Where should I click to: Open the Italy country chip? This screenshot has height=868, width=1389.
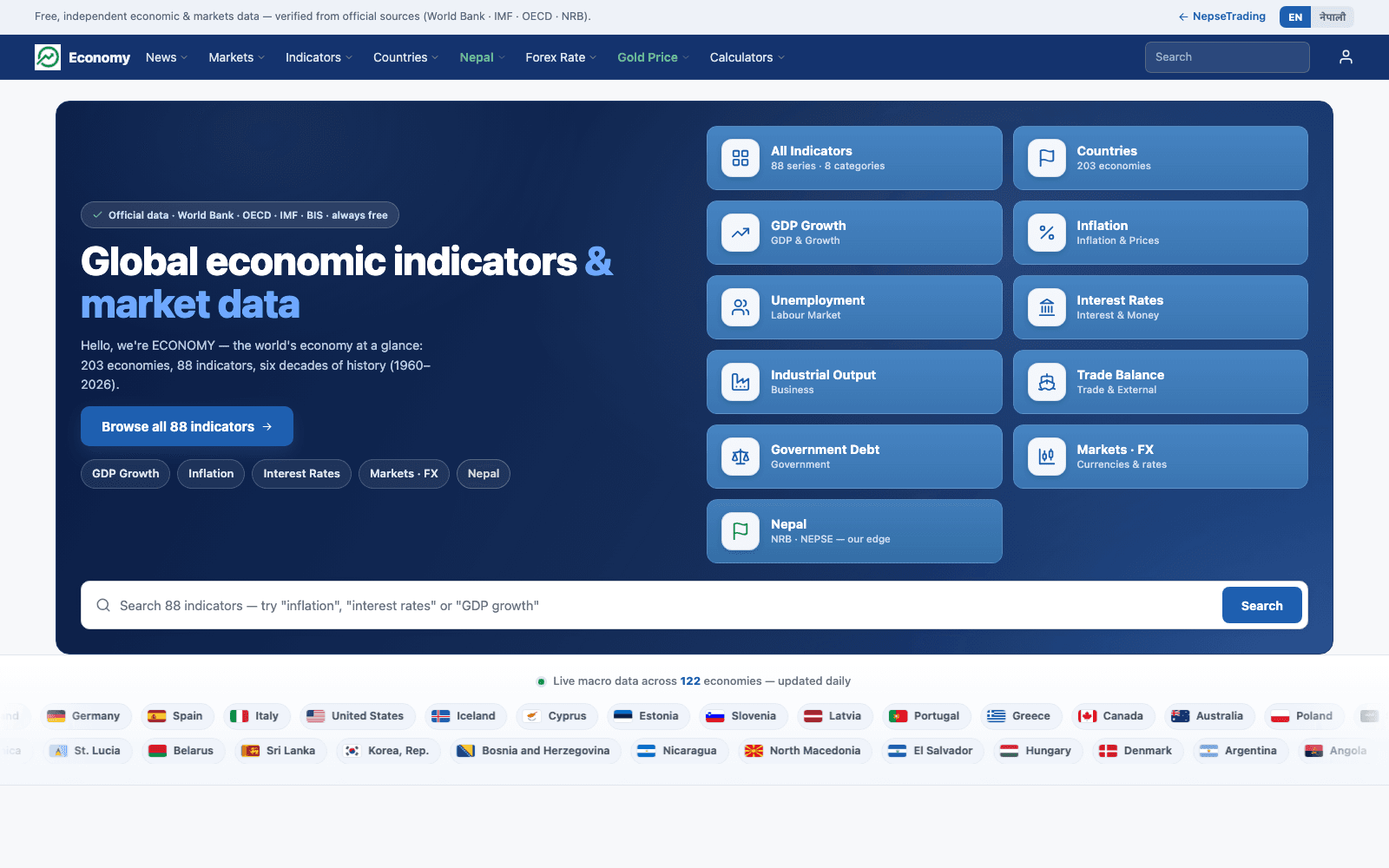tap(256, 716)
